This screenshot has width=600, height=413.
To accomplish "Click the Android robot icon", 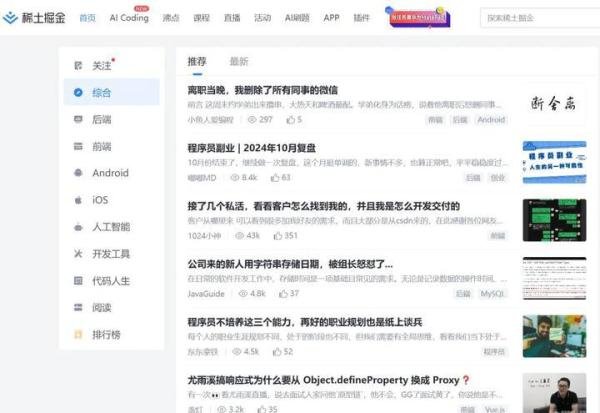I will [x=78, y=173].
